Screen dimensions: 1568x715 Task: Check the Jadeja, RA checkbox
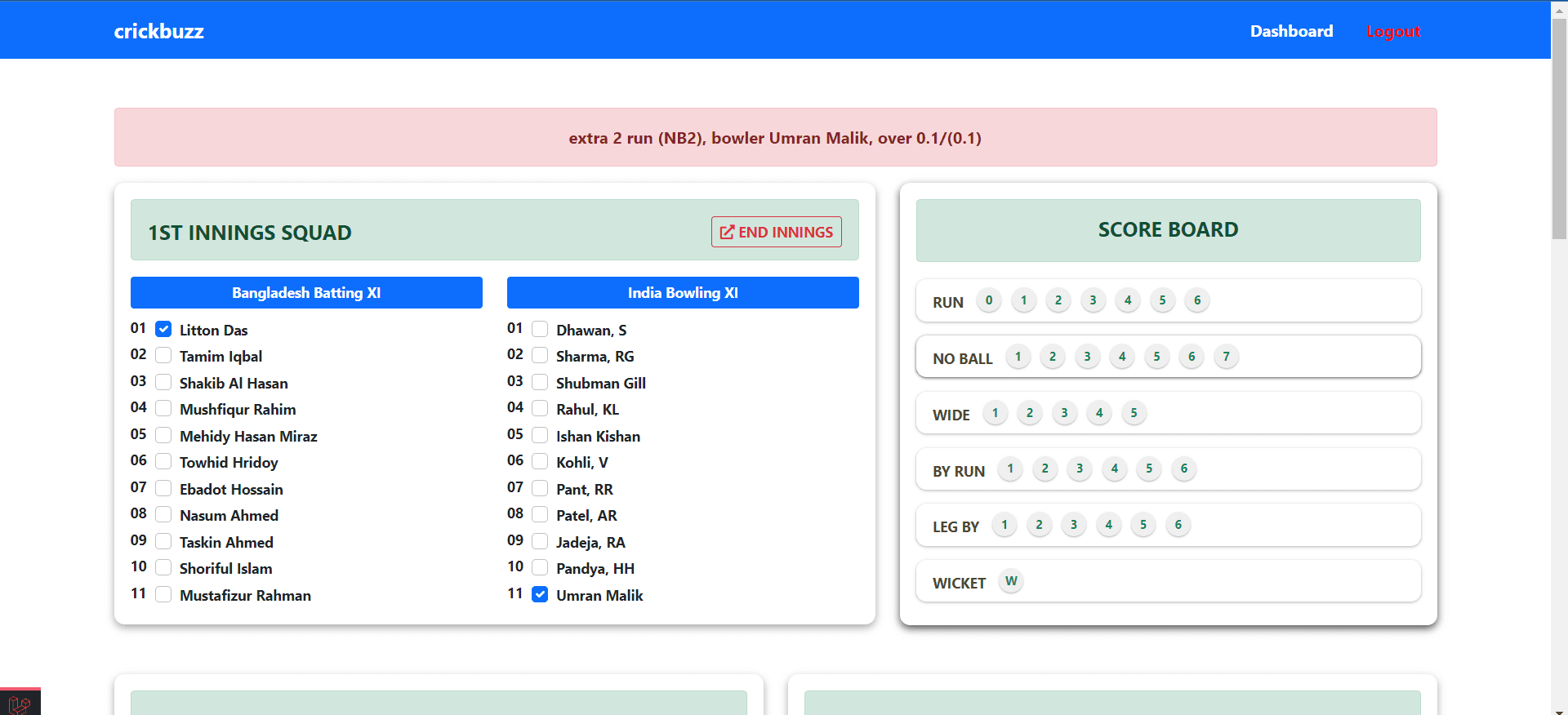point(540,541)
